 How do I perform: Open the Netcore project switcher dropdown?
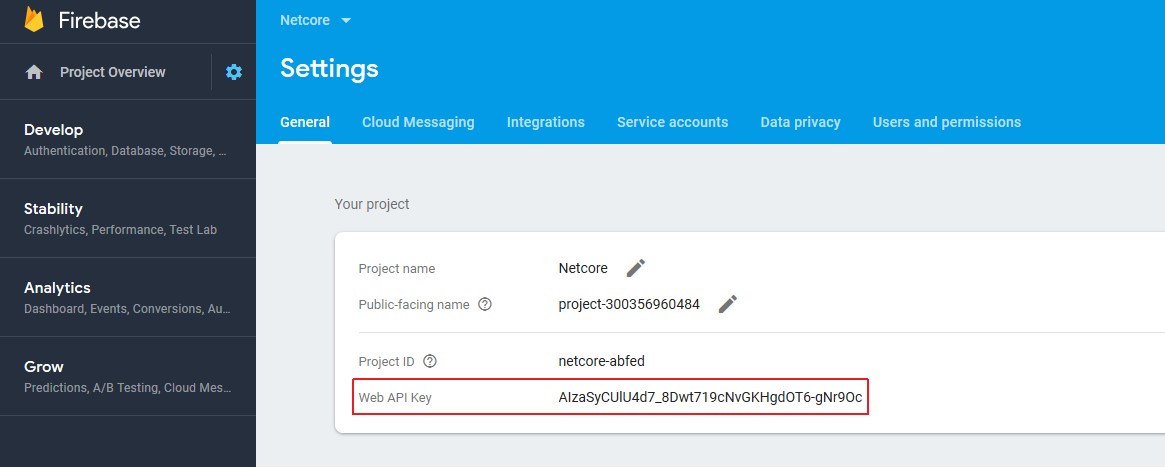315,20
